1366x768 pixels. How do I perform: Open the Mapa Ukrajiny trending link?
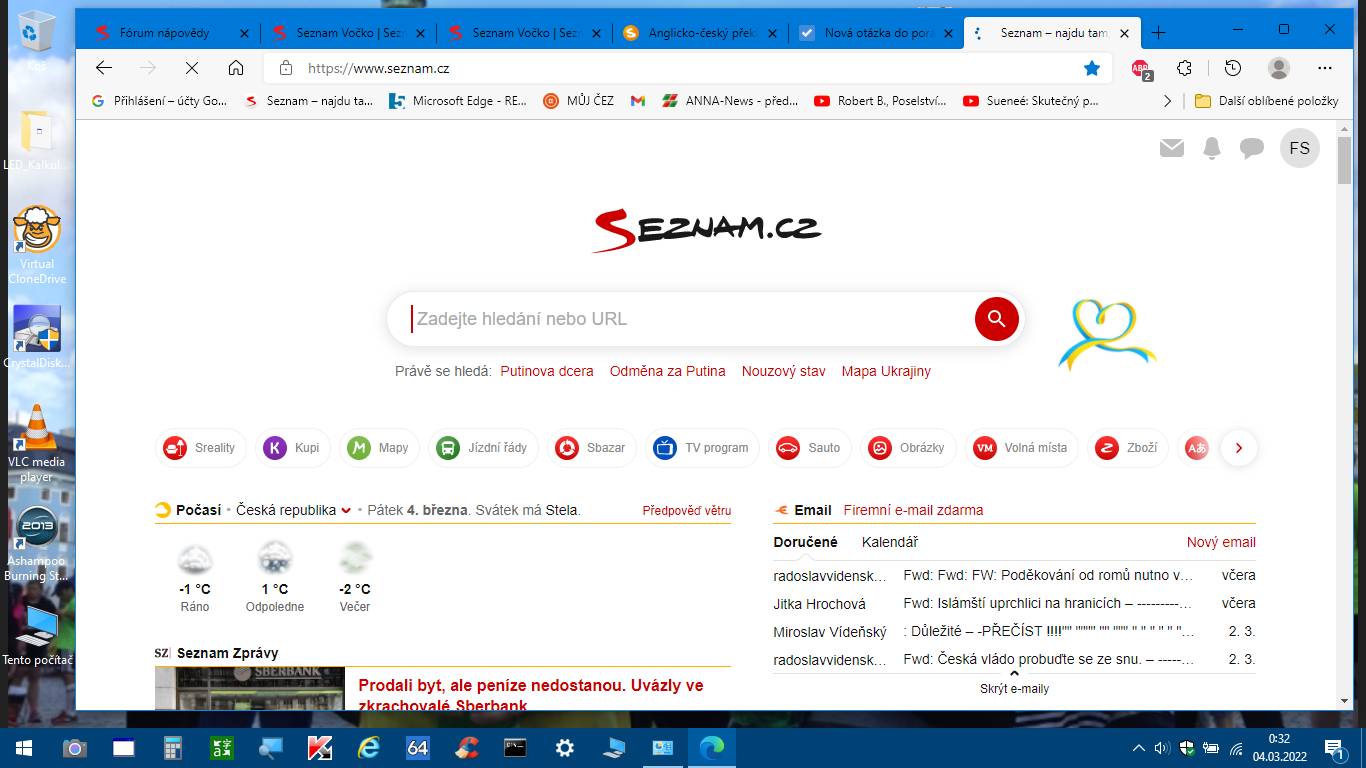click(886, 371)
